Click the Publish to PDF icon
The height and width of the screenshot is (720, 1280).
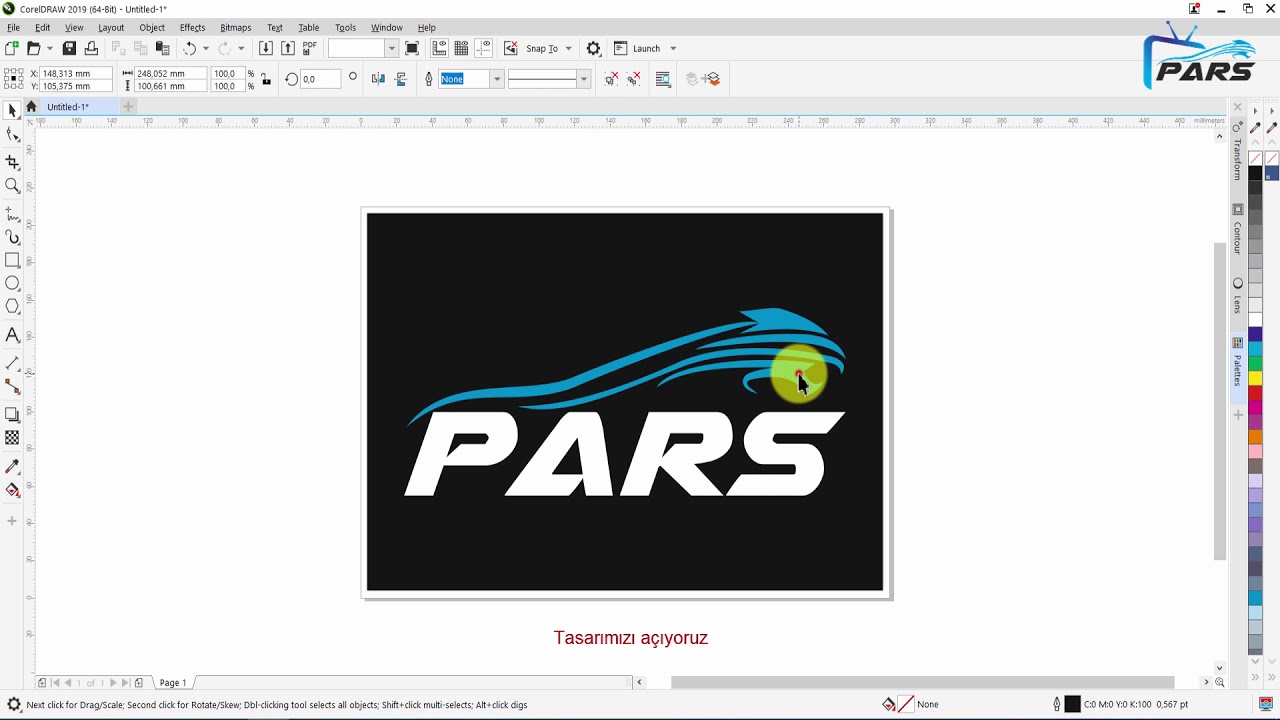point(310,48)
